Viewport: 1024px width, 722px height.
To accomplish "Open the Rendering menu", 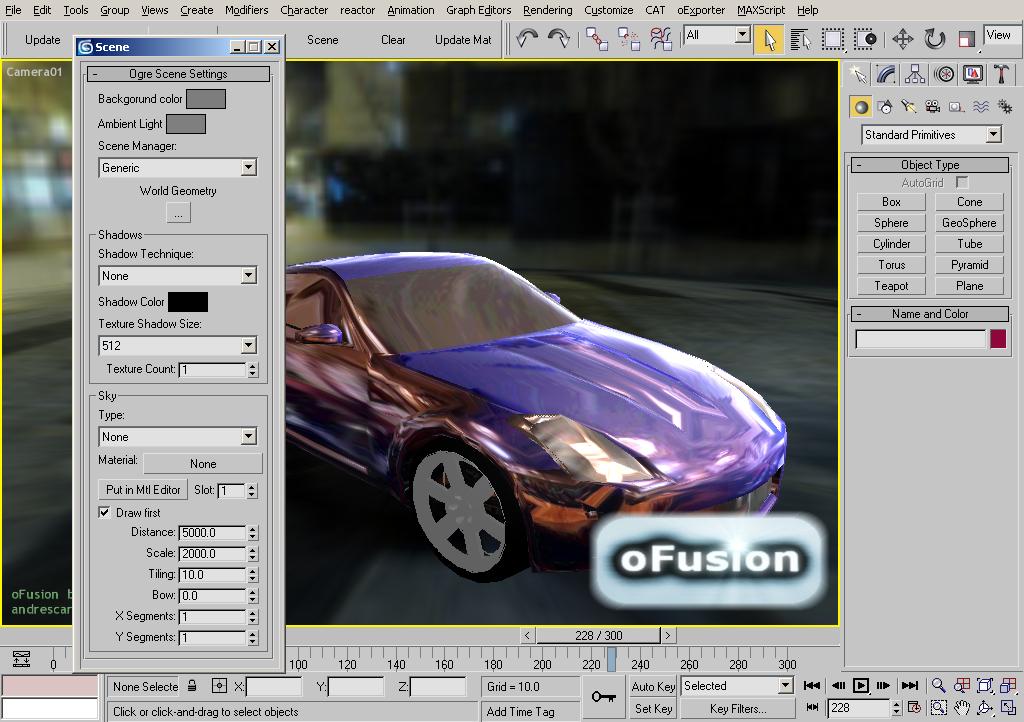I will (547, 10).
